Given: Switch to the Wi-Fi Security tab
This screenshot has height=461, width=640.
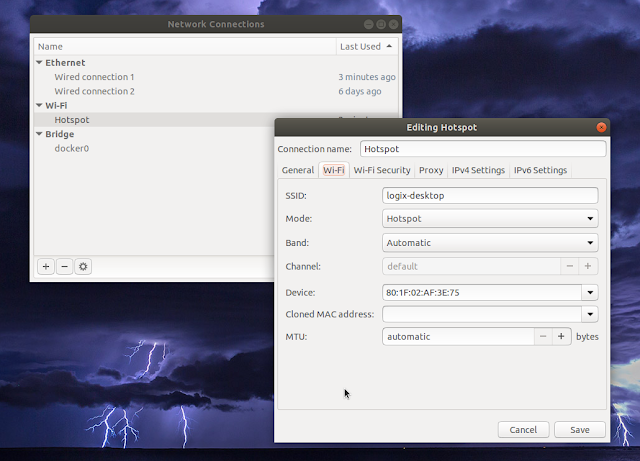Looking at the screenshot, I should pyautogui.click(x=382, y=170).
